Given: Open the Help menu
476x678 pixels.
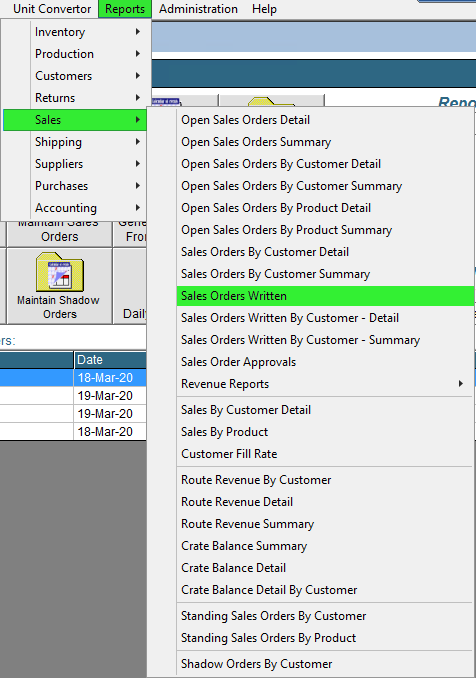Looking at the screenshot, I should tap(264, 9).
